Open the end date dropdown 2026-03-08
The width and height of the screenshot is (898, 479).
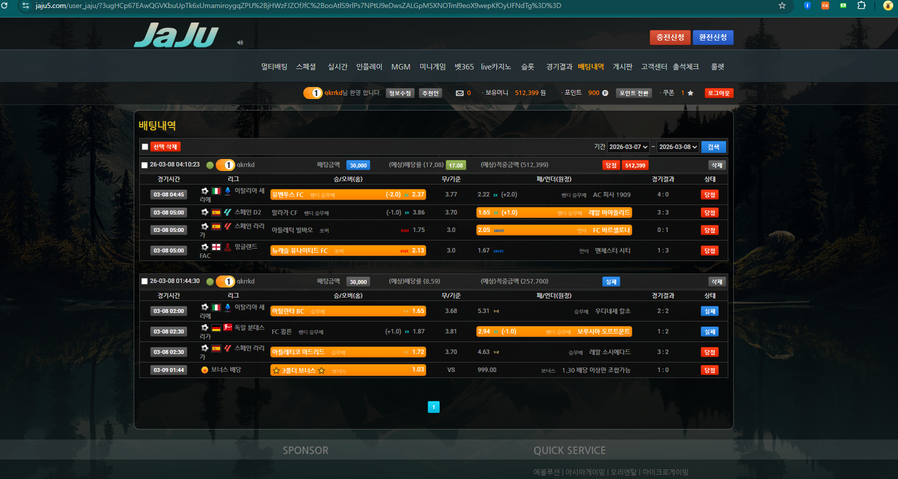[x=678, y=147]
